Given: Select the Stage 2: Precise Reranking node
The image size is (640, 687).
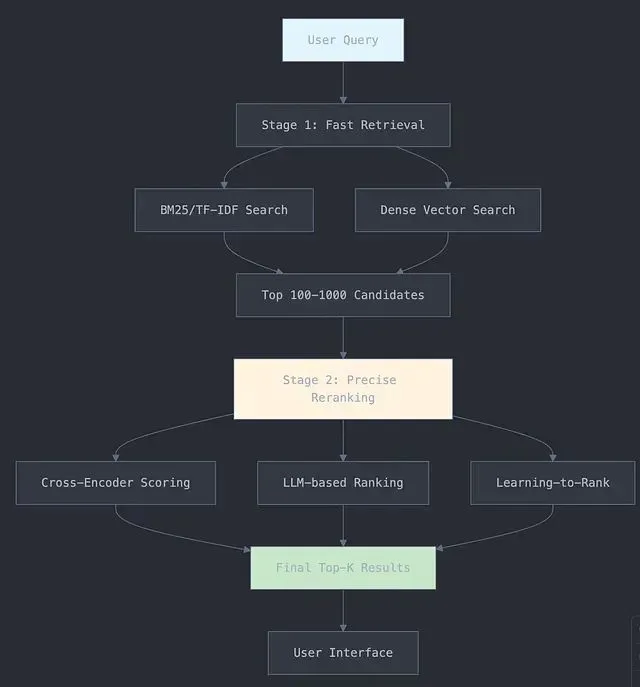Looking at the screenshot, I should 343,388.
